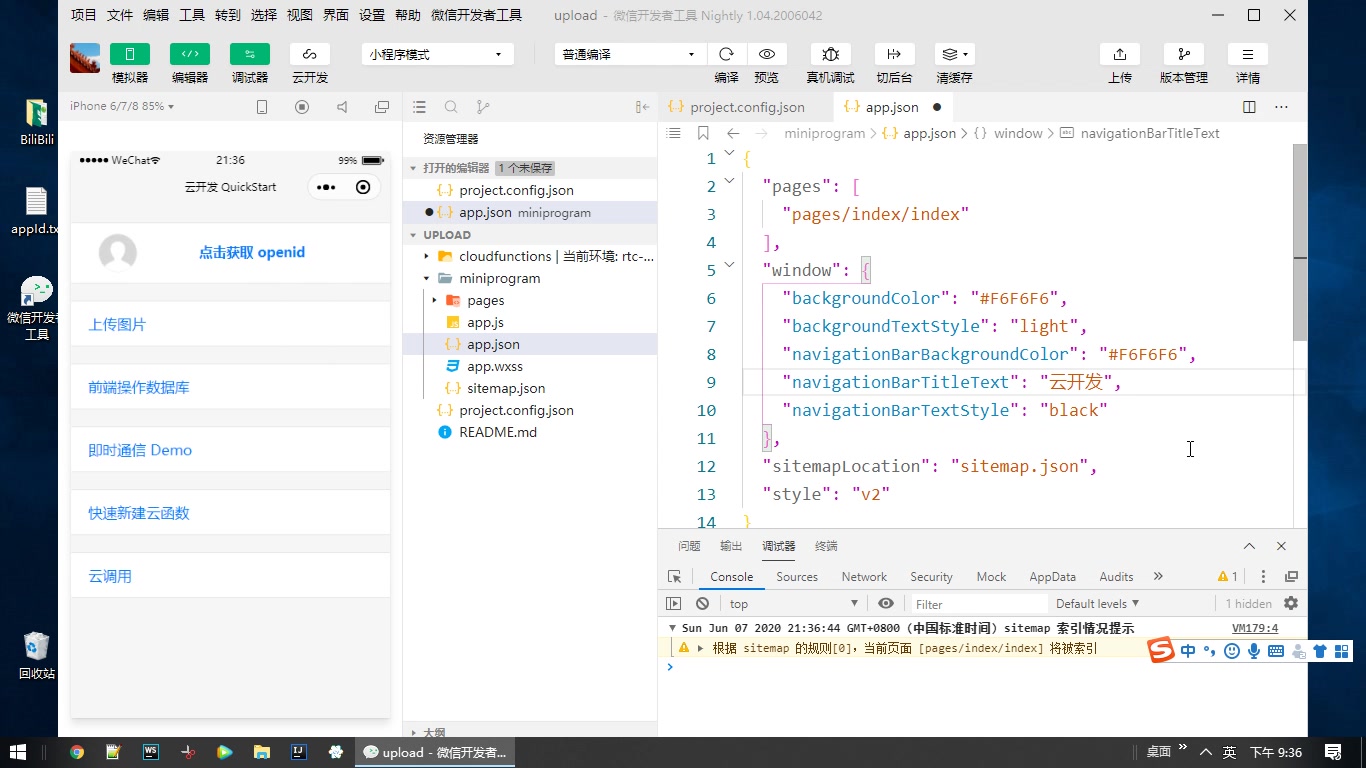The height and width of the screenshot is (768, 1366).
Task: Collapse the file explorer sidebar
Action: (x=642, y=107)
